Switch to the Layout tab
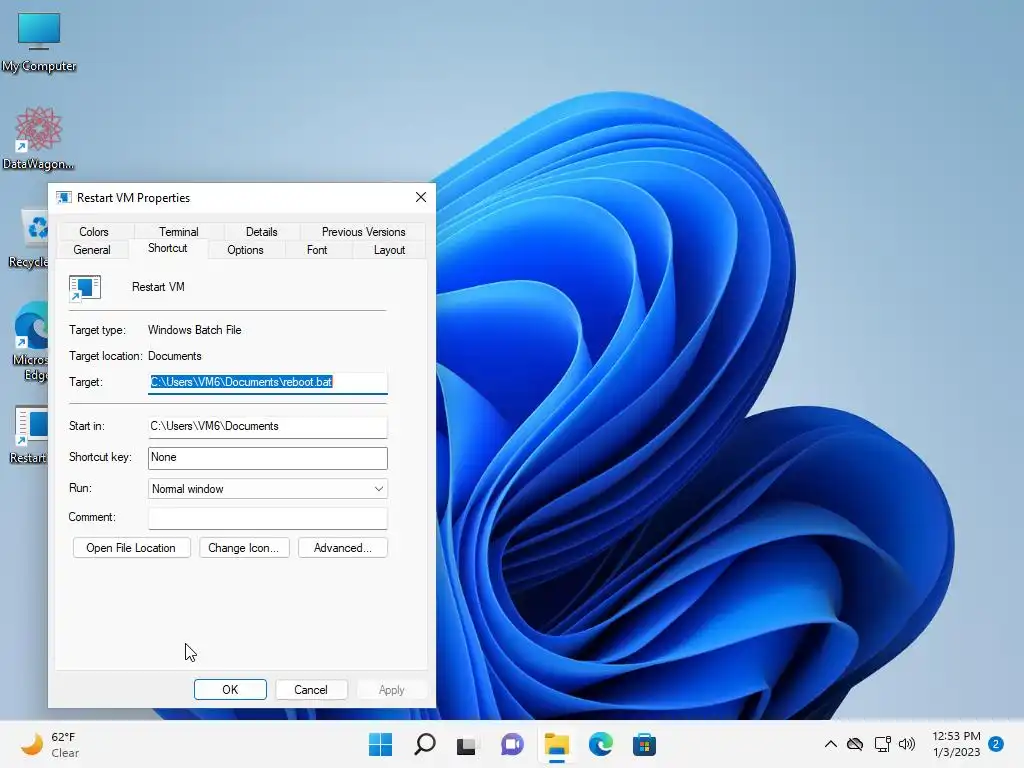 pyautogui.click(x=389, y=250)
